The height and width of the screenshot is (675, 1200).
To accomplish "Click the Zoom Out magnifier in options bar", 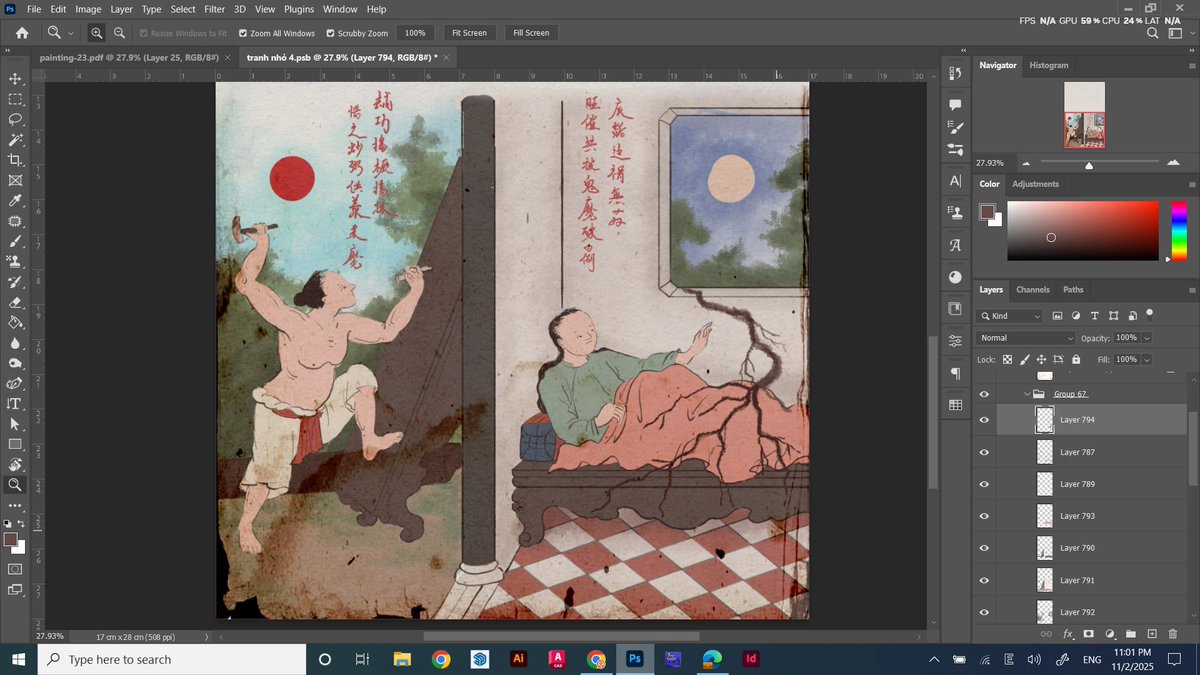I will coord(119,33).
